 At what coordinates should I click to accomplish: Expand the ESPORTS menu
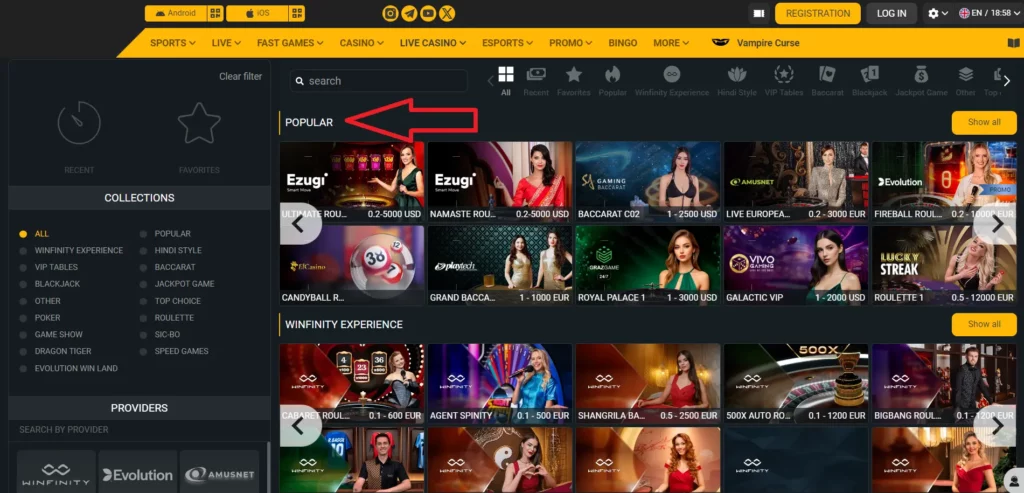coord(508,43)
